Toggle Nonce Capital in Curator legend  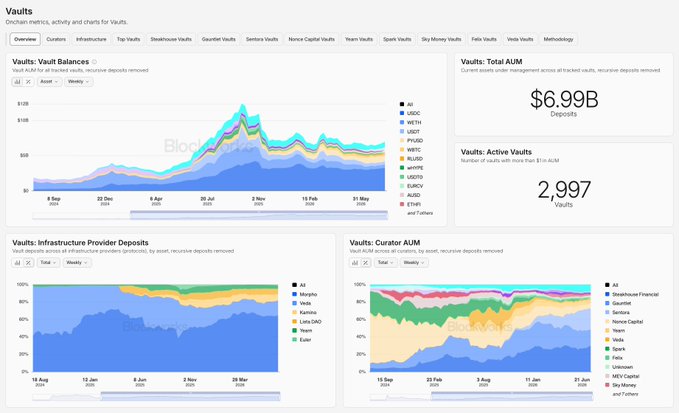624,322
